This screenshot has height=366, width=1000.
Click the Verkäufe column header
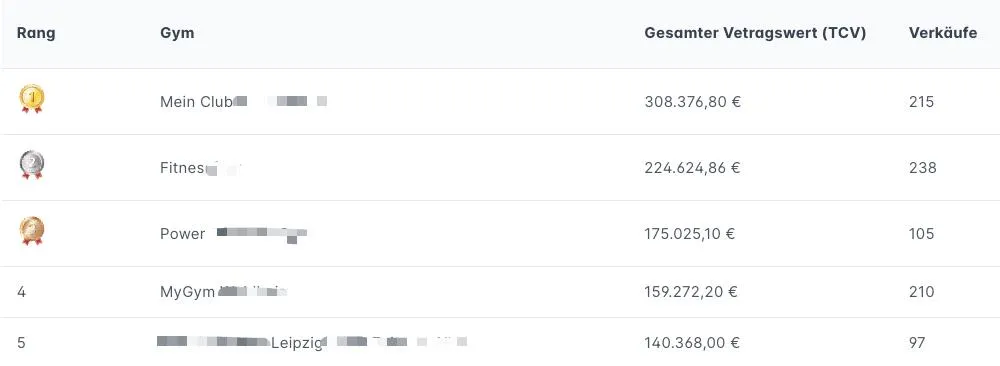click(943, 33)
